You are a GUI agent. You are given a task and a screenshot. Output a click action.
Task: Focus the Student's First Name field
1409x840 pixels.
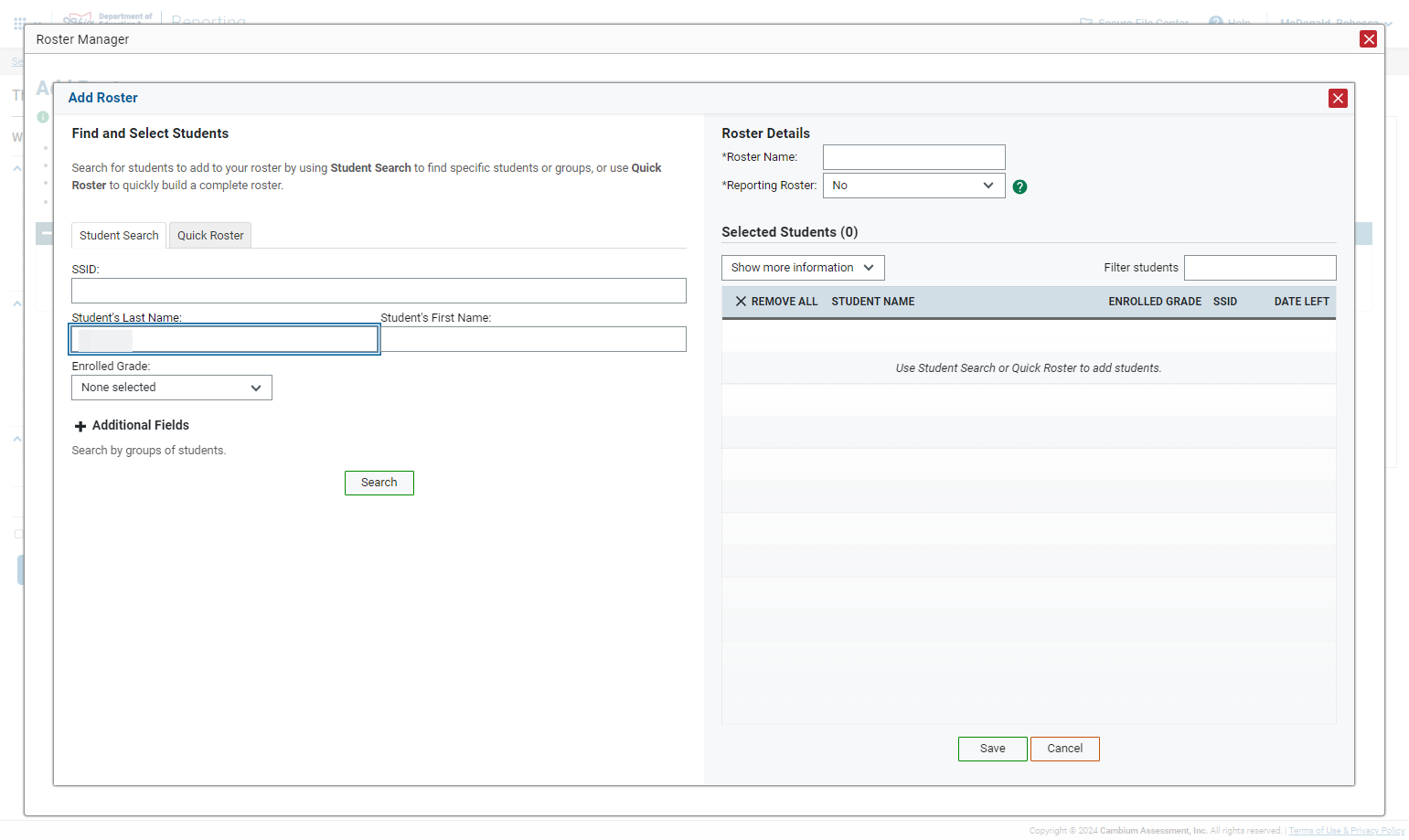[533, 339]
